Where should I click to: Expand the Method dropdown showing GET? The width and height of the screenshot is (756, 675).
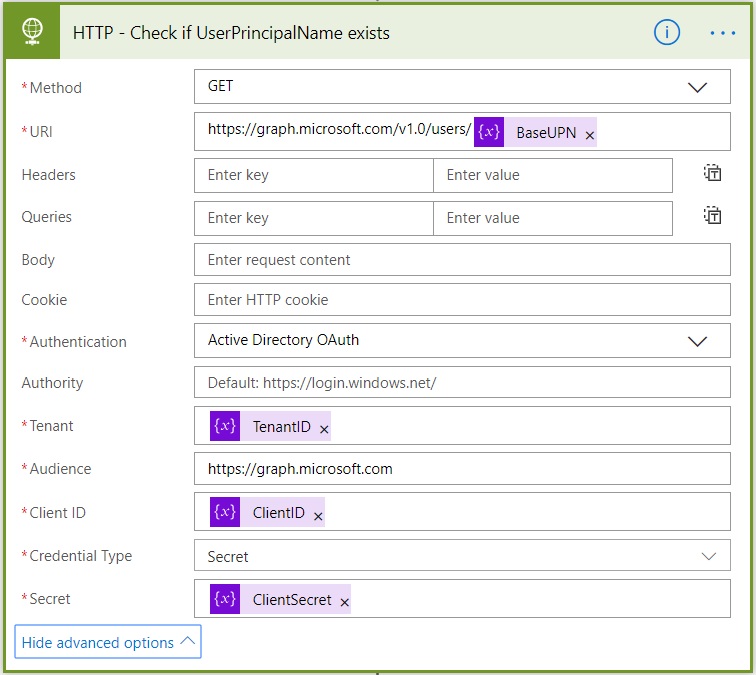[697, 87]
